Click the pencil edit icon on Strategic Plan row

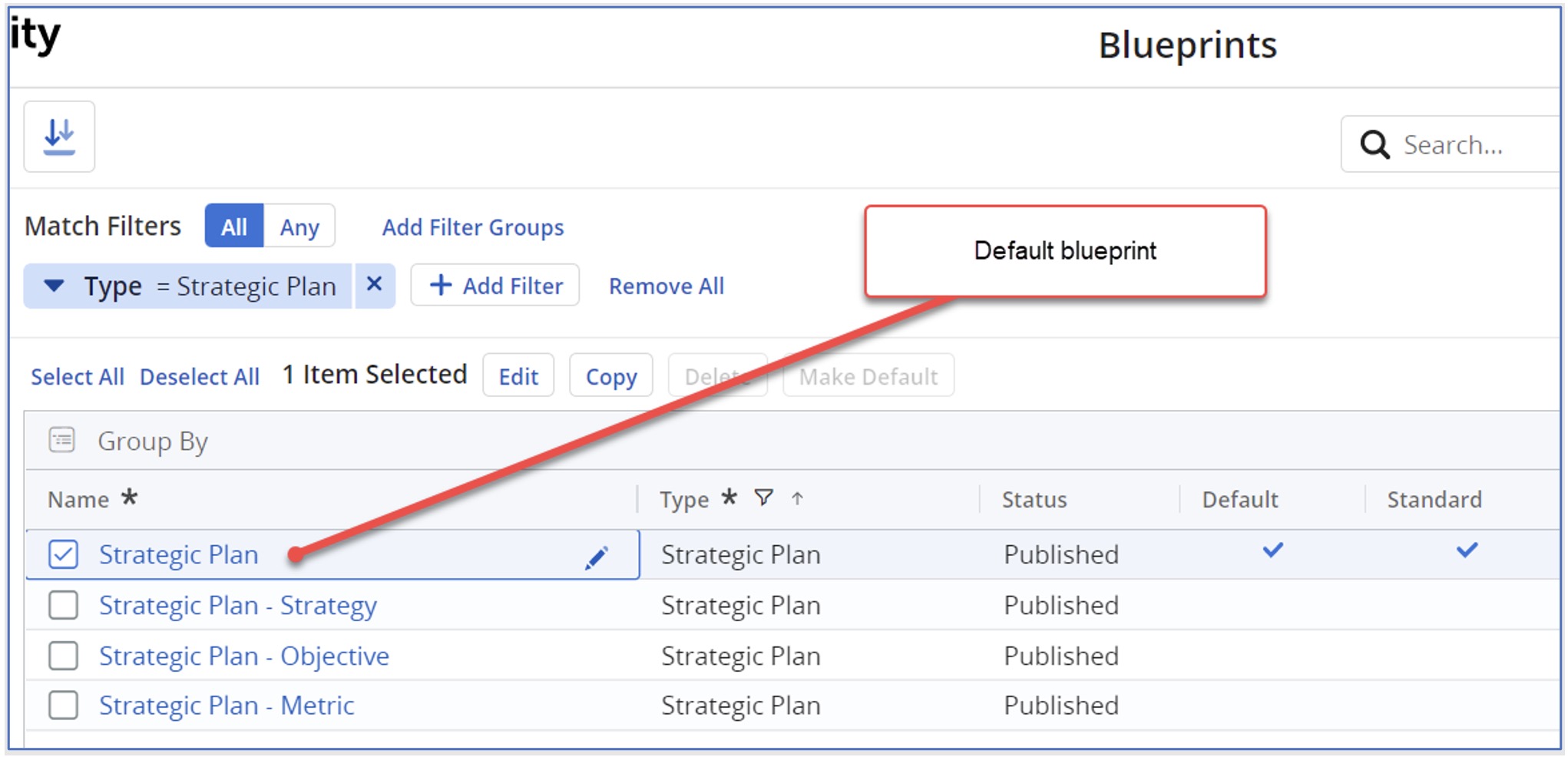(x=597, y=557)
